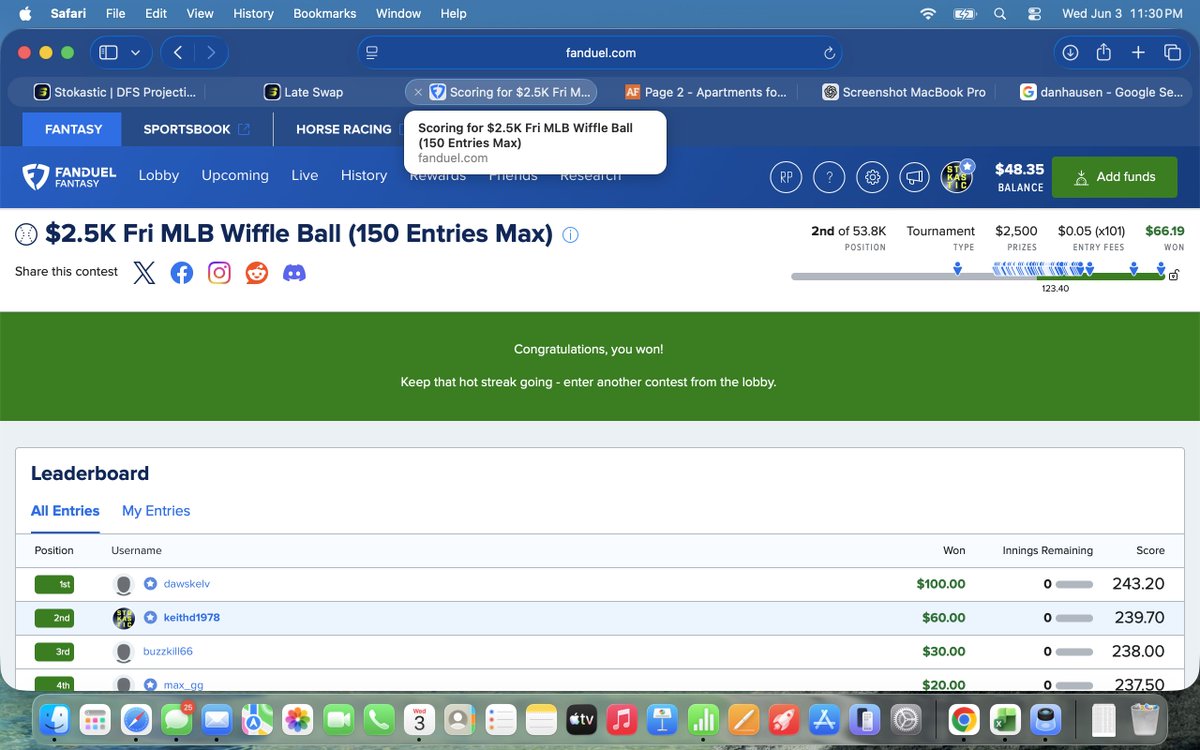Show Safari tab overview
Screen dimensions: 1200x750
[x=1172, y=53]
